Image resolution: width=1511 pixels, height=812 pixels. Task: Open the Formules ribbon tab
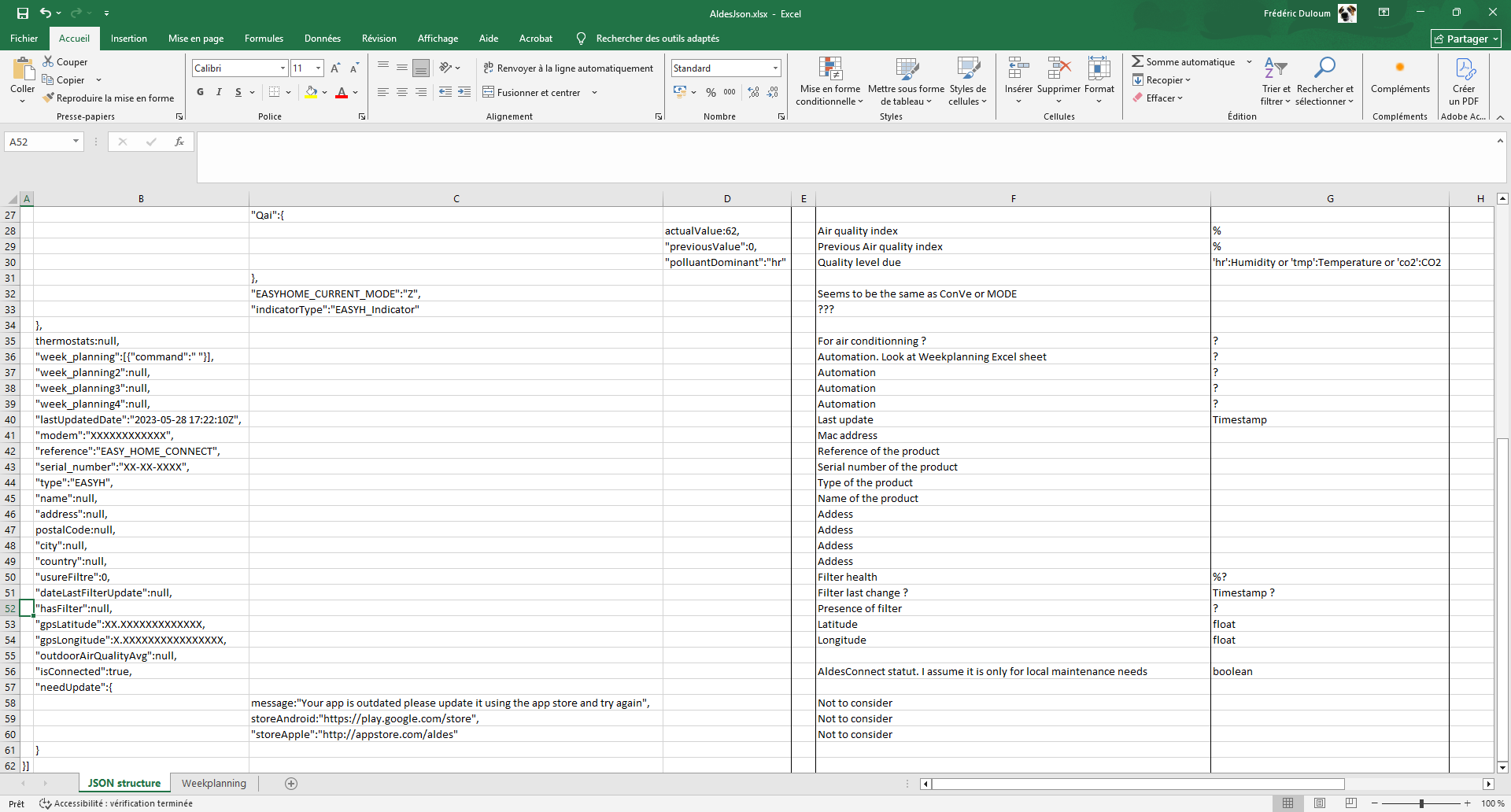[x=264, y=39]
